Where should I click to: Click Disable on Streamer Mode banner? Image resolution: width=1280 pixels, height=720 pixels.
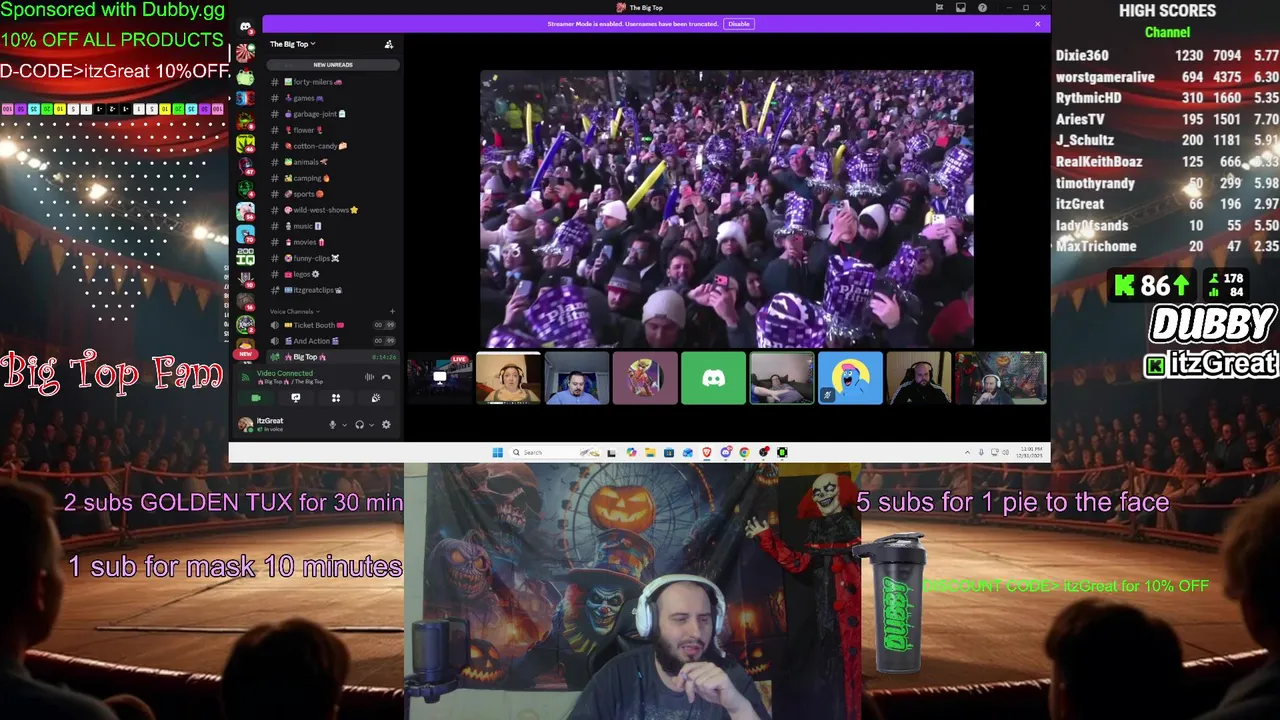[x=738, y=24]
